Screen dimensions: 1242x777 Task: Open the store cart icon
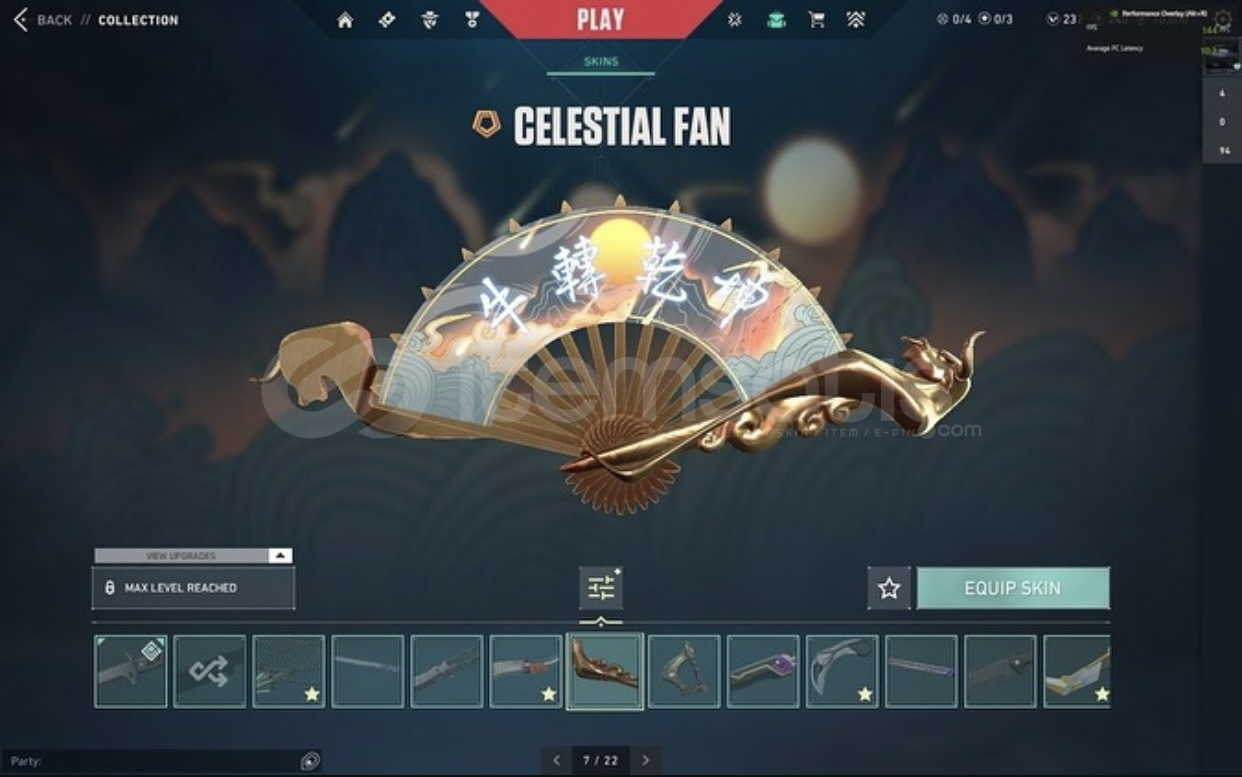coord(816,20)
